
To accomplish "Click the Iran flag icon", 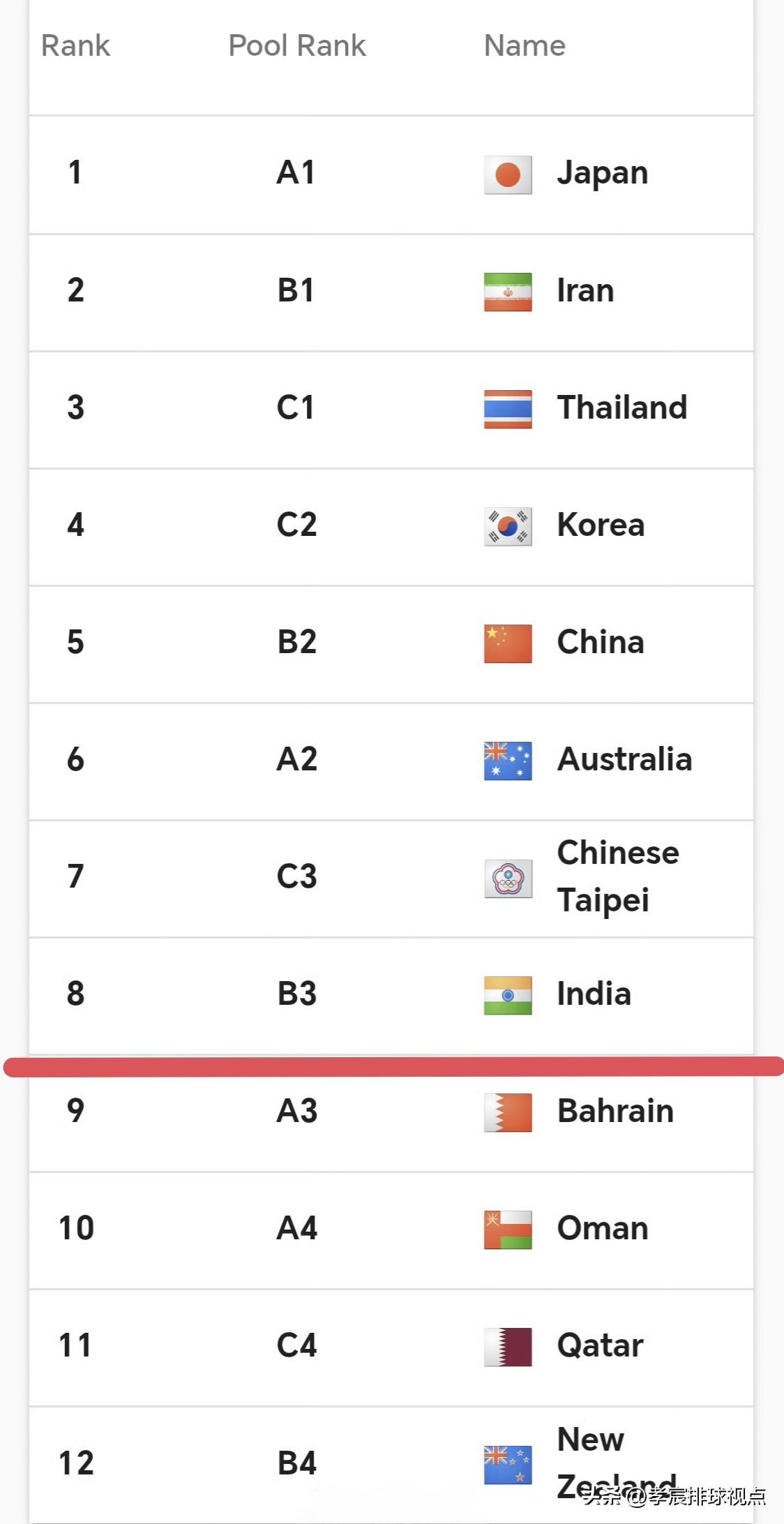I will [x=508, y=292].
